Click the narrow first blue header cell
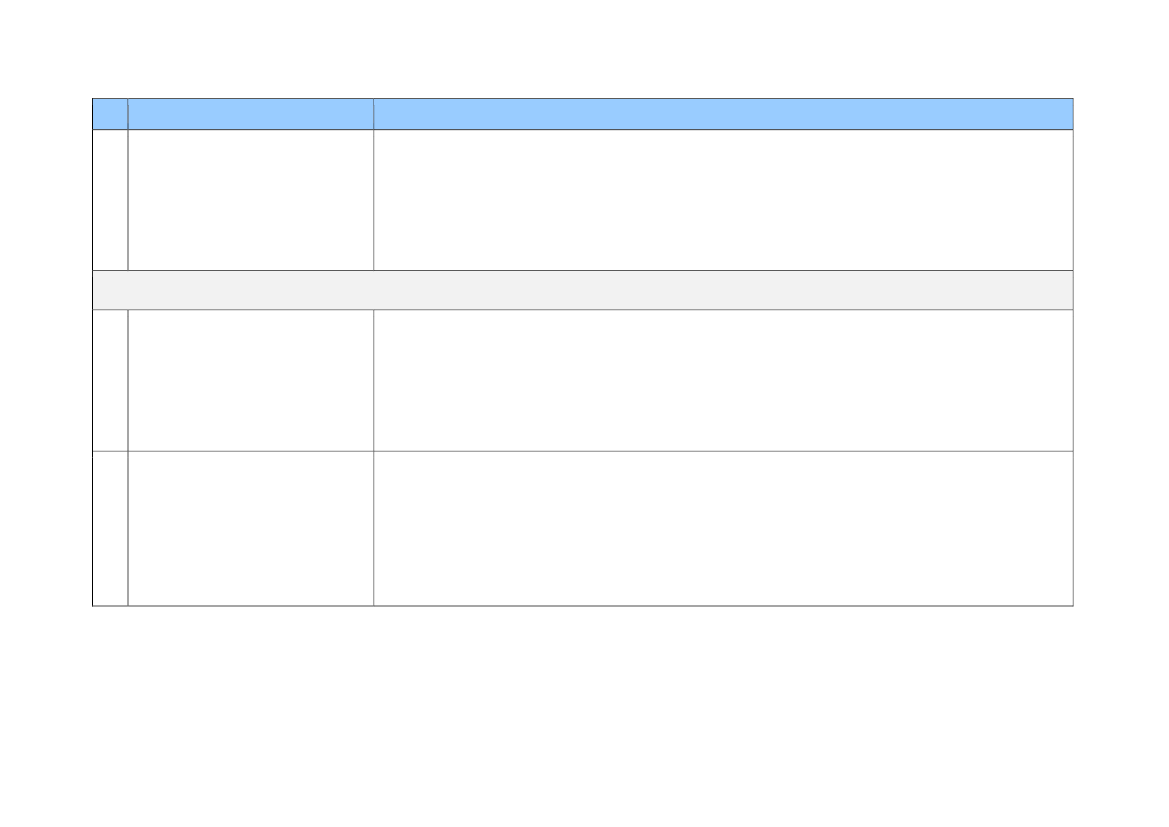This screenshot has width=1169, height=827. point(110,114)
